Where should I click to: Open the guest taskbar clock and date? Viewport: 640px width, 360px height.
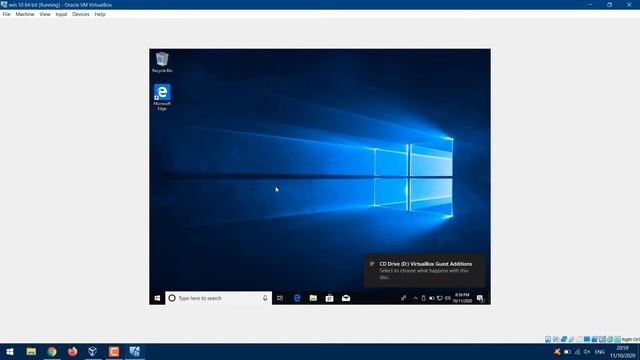tap(462, 298)
